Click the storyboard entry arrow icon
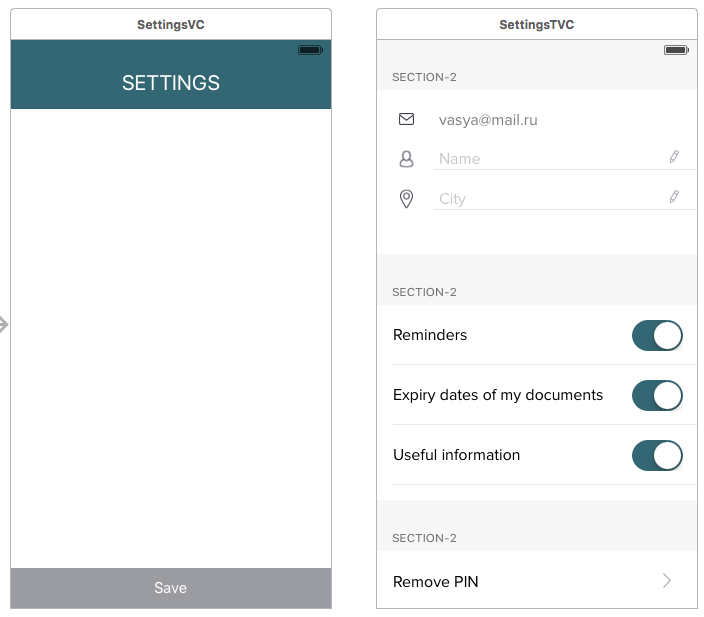The width and height of the screenshot is (704, 617). point(4,324)
